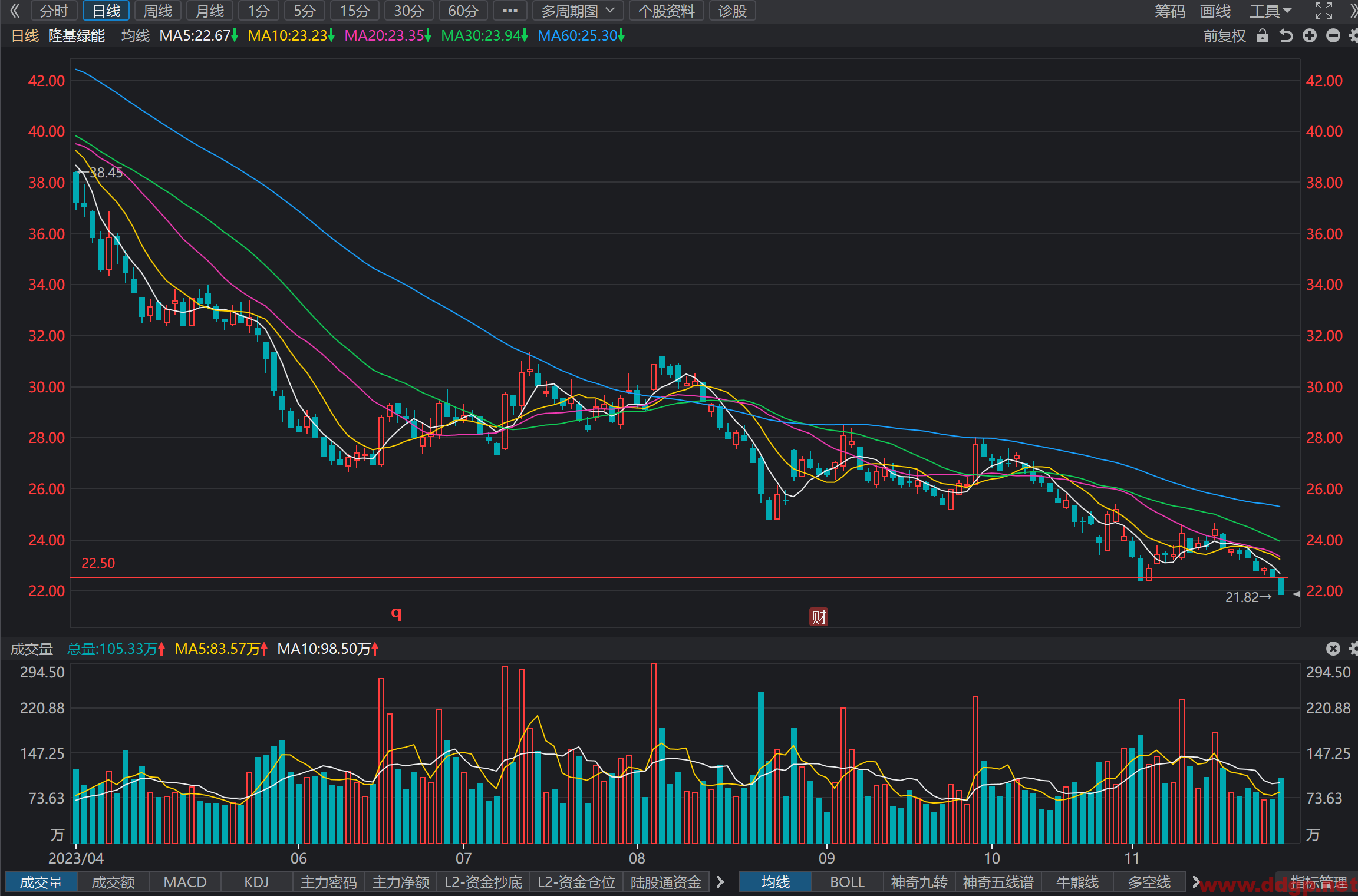
Task: Click the 诊股 stock diagnosis button
Action: point(732,11)
